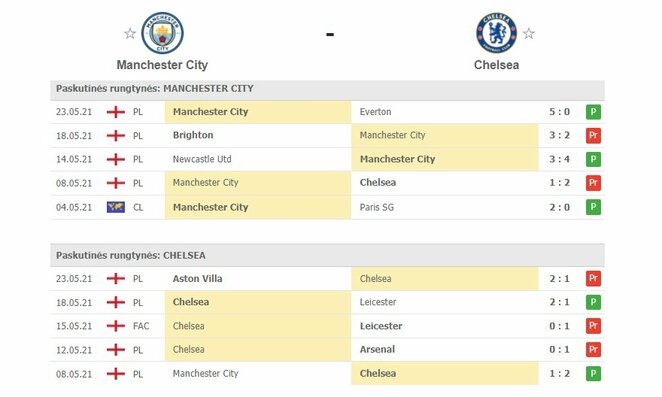Click Champions League flag icon on 04.05.21
The height and width of the screenshot is (397, 662).
116,207
